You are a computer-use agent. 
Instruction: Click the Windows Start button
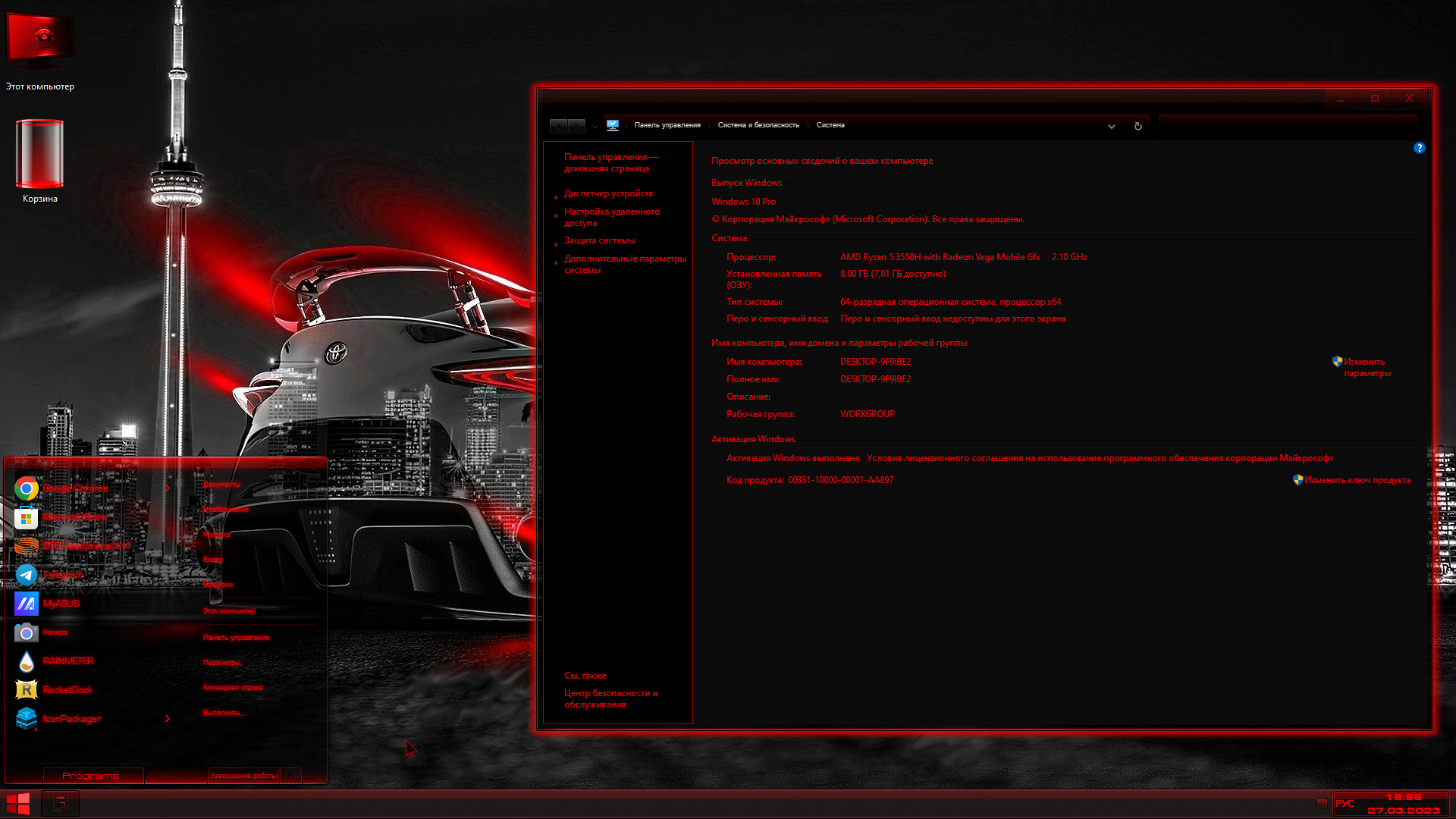tap(18, 804)
